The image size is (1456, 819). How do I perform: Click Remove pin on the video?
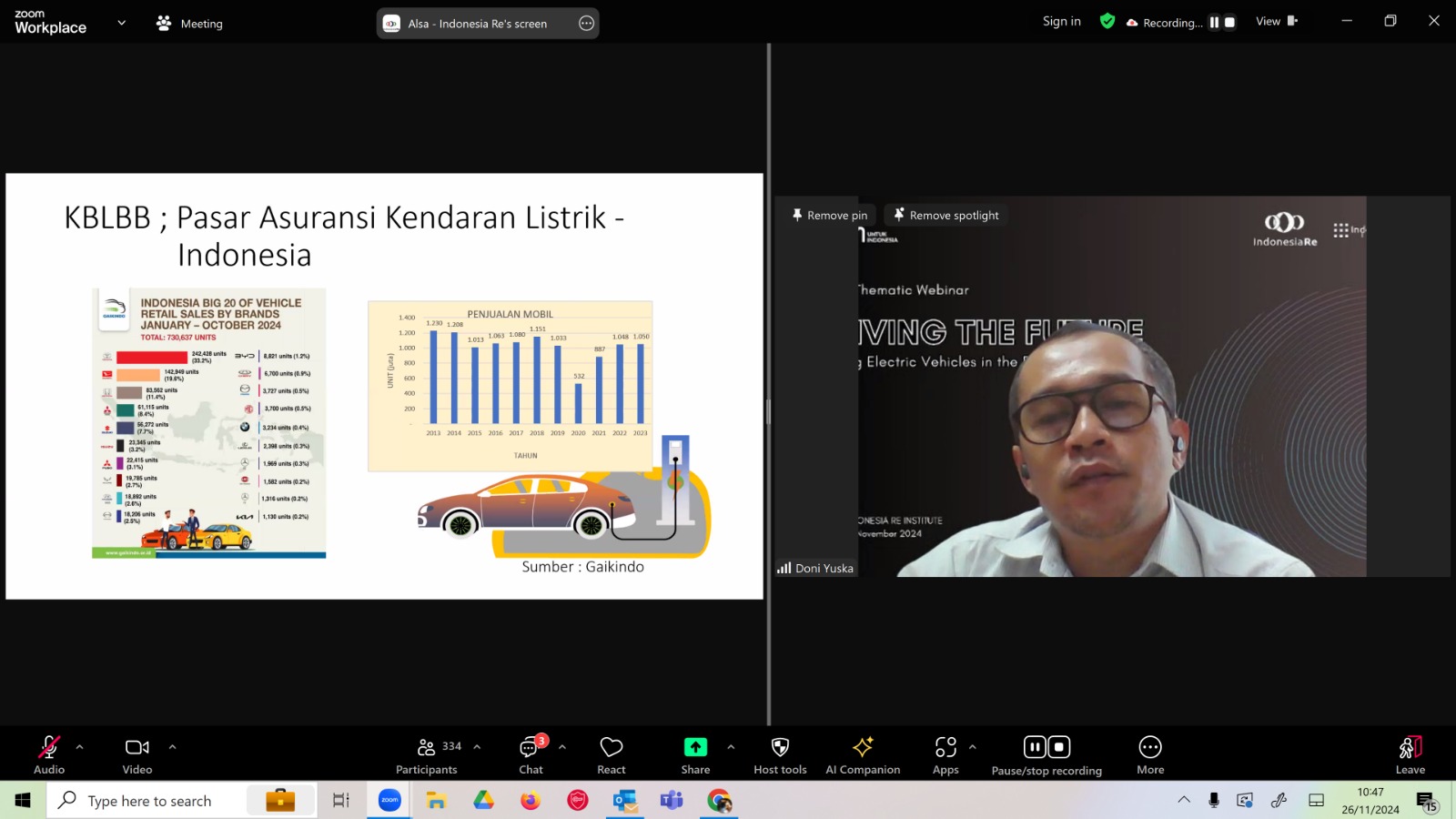point(829,216)
